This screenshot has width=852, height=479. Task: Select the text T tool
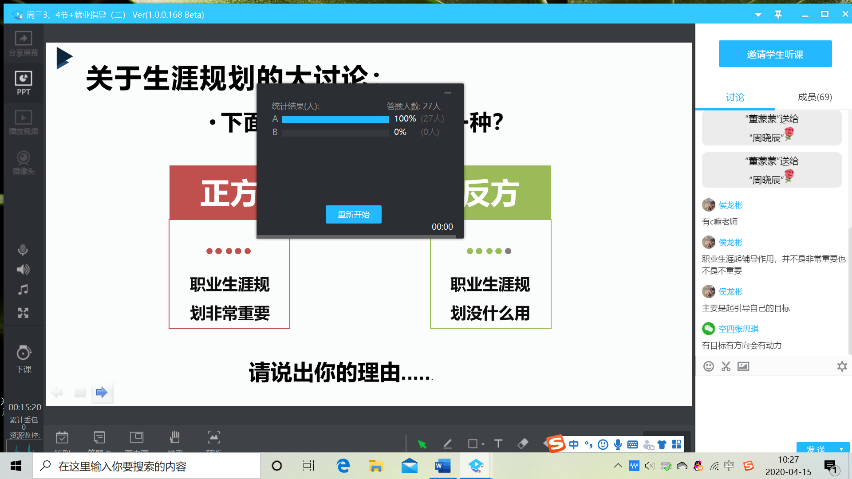[x=498, y=443]
